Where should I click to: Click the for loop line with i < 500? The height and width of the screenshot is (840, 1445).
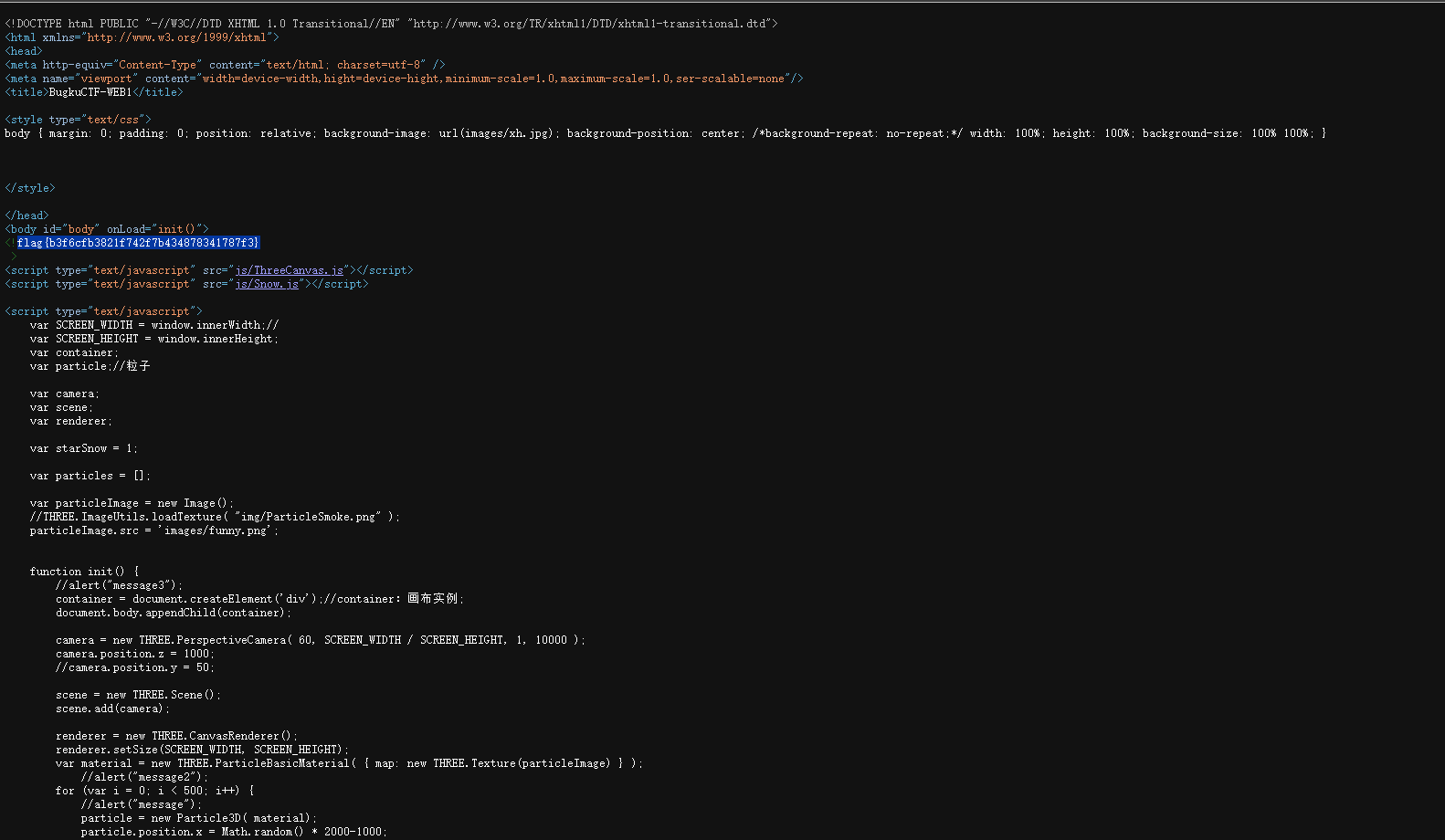(x=154, y=791)
